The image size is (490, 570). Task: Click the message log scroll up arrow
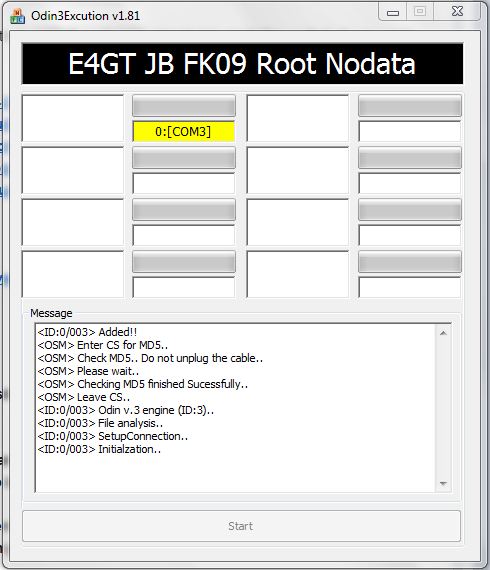pyautogui.click(x=443, y=333)
